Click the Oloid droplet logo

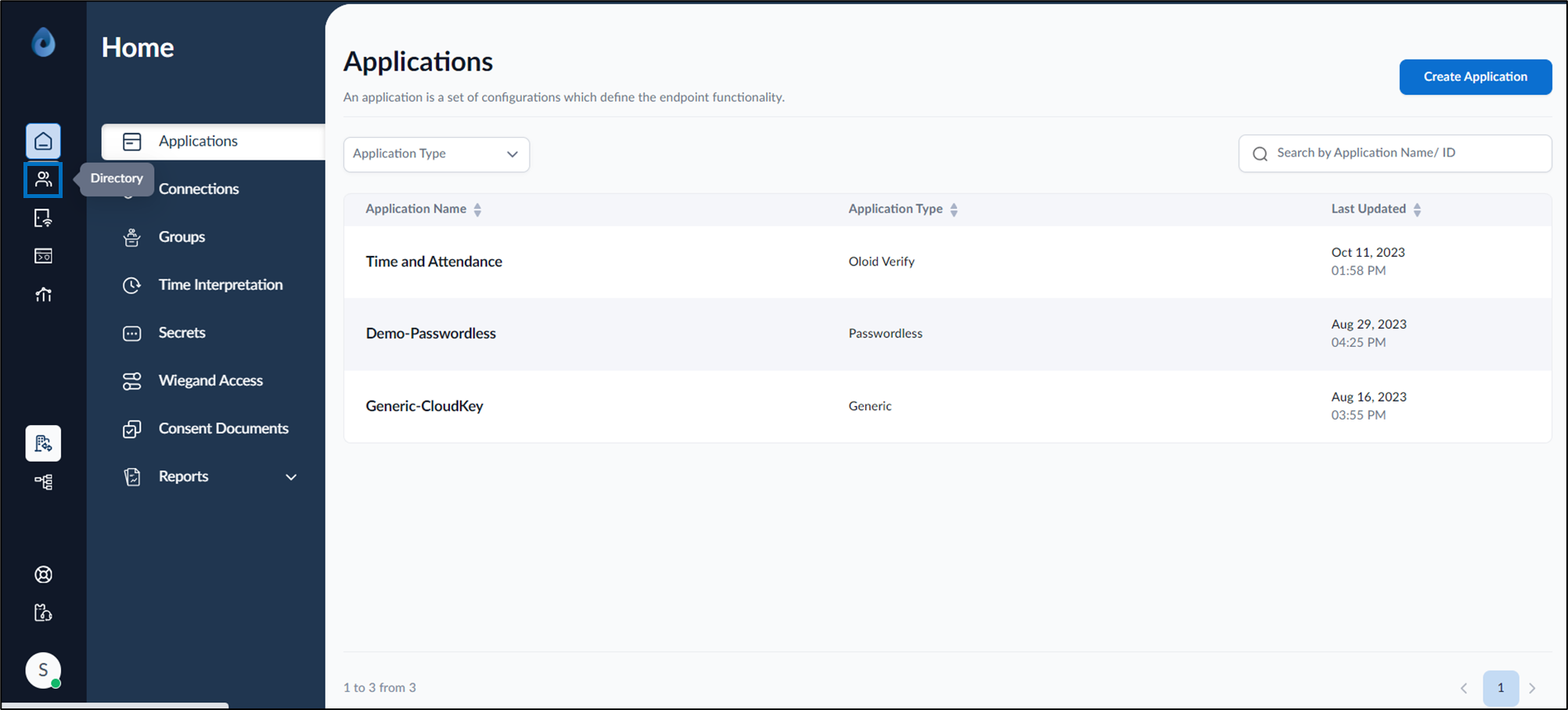[43, 42]
